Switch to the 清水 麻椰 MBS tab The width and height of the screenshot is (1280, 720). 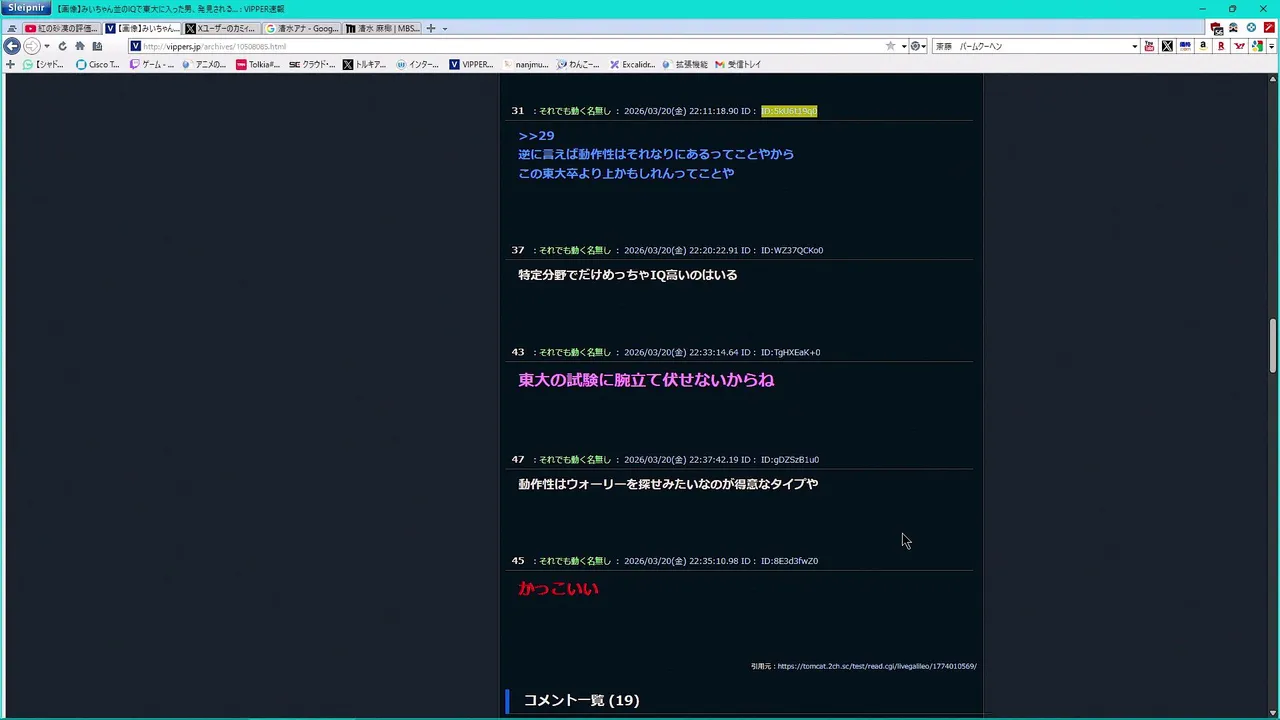pos(383,28)
